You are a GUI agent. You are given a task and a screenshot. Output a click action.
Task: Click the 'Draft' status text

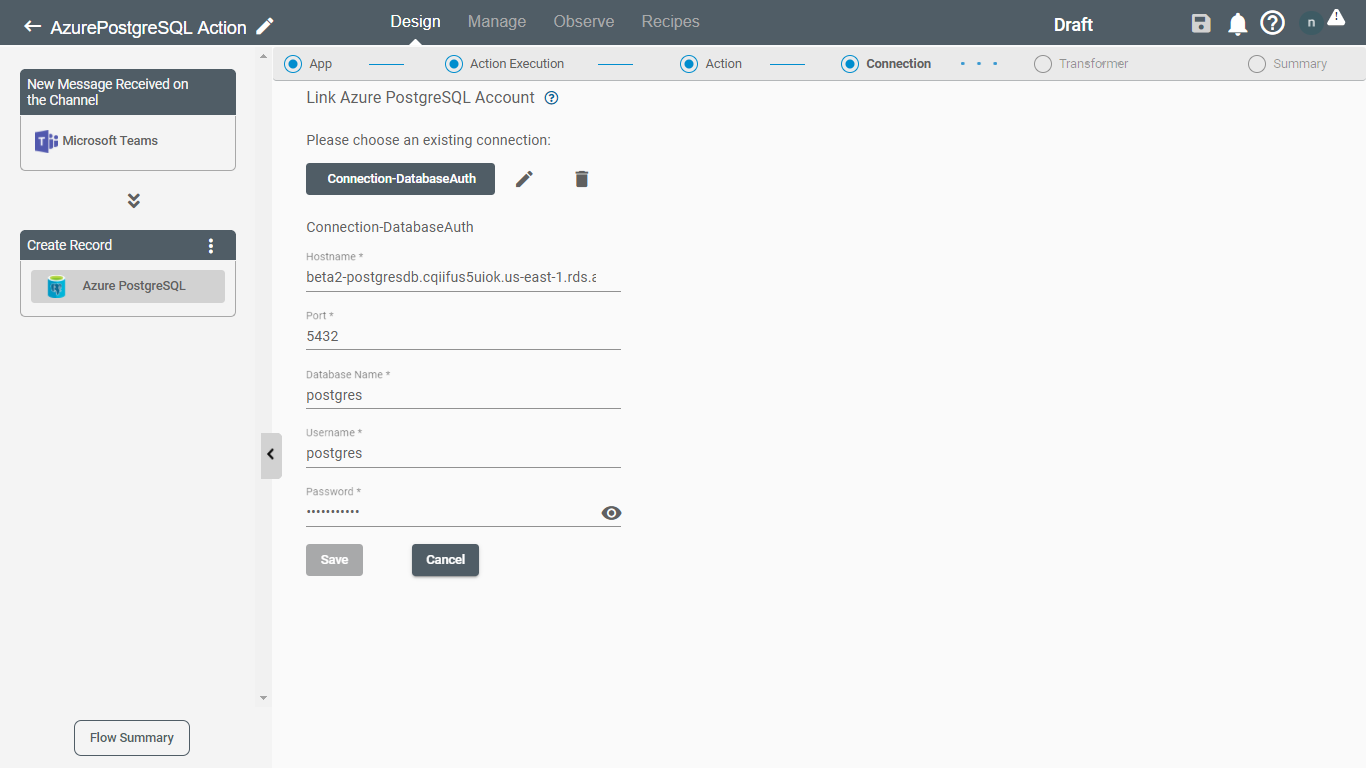coord(1073,25)
